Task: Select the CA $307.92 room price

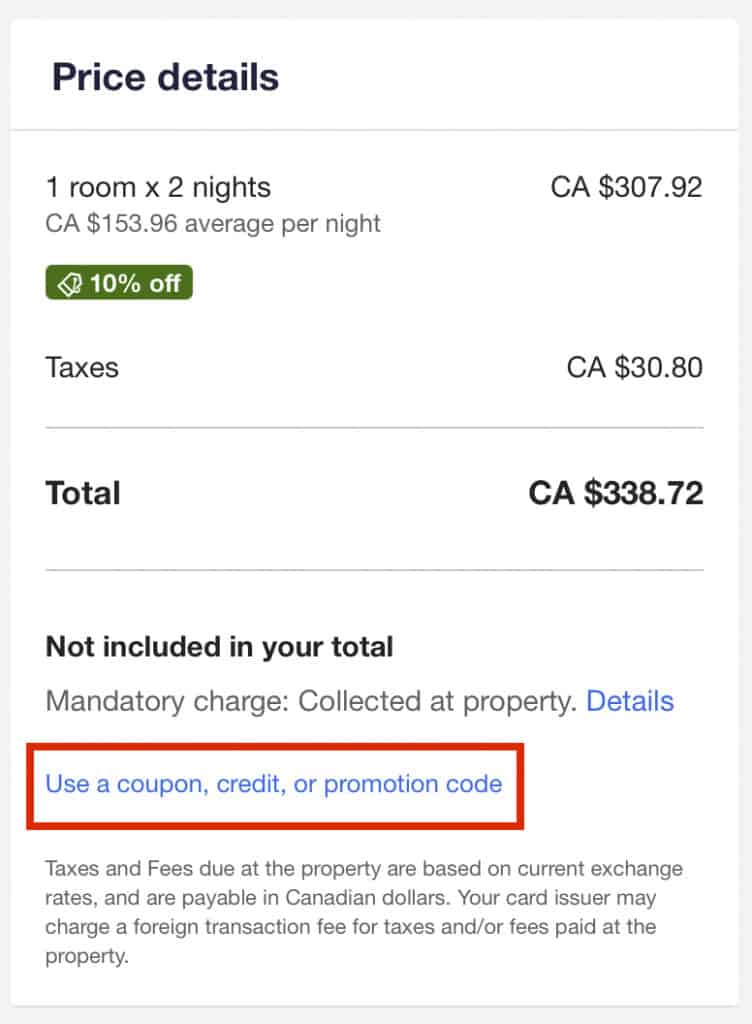Action: [628, 187]
